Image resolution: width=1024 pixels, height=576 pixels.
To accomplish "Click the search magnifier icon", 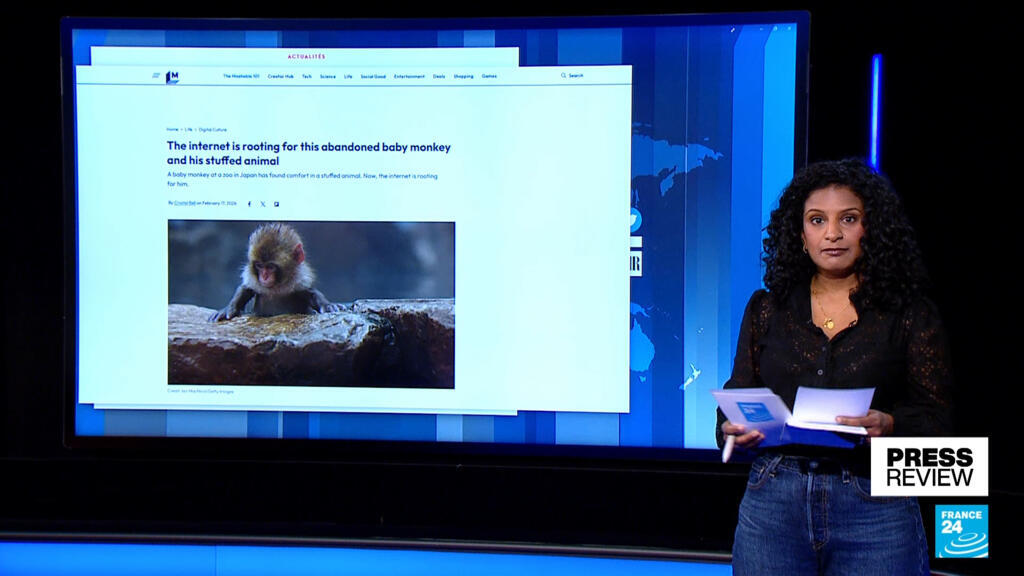I will pos(563,76).
